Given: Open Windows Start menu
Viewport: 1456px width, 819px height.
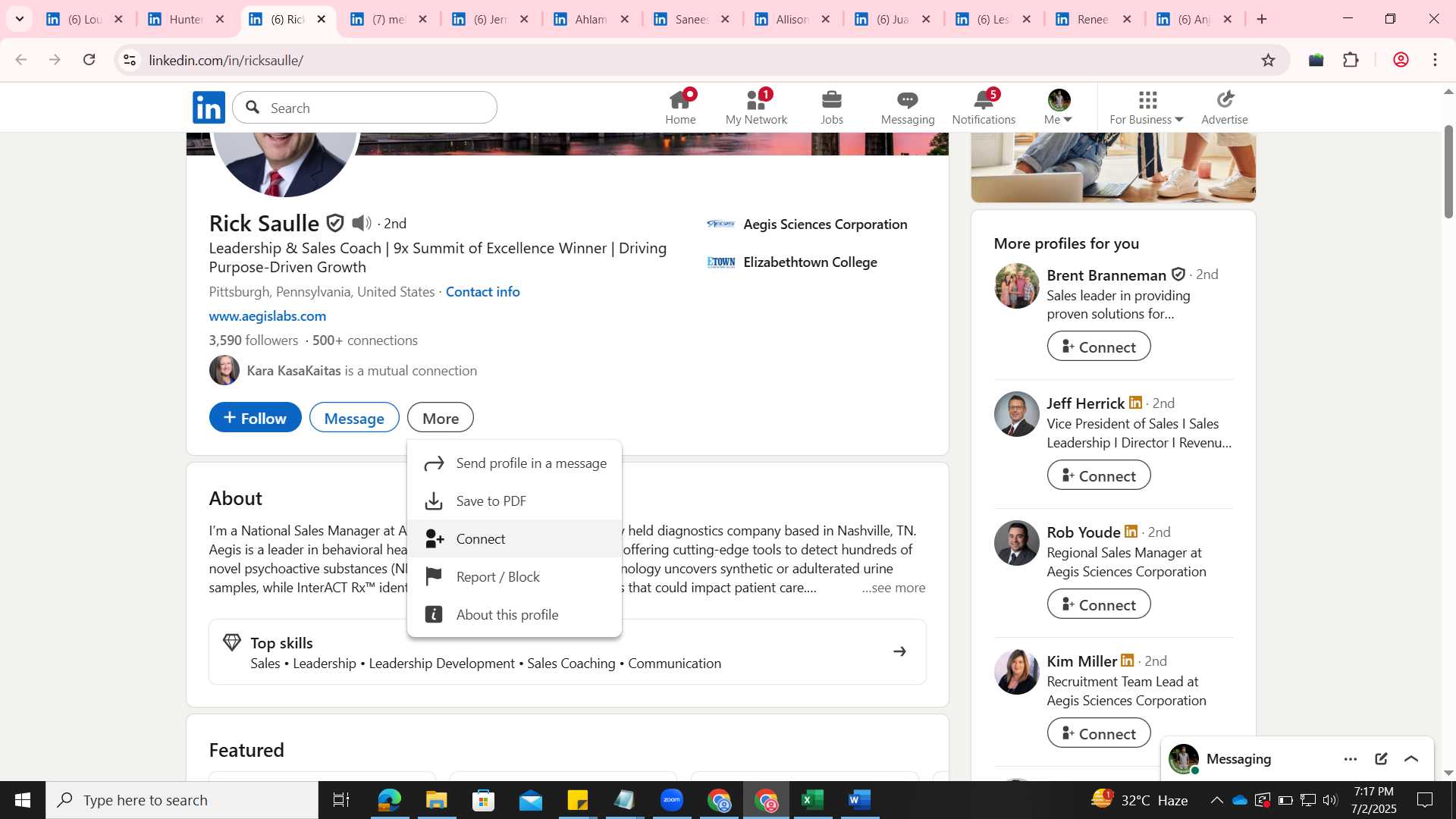Looking at the screenshot, I should (x=22, y=800).
